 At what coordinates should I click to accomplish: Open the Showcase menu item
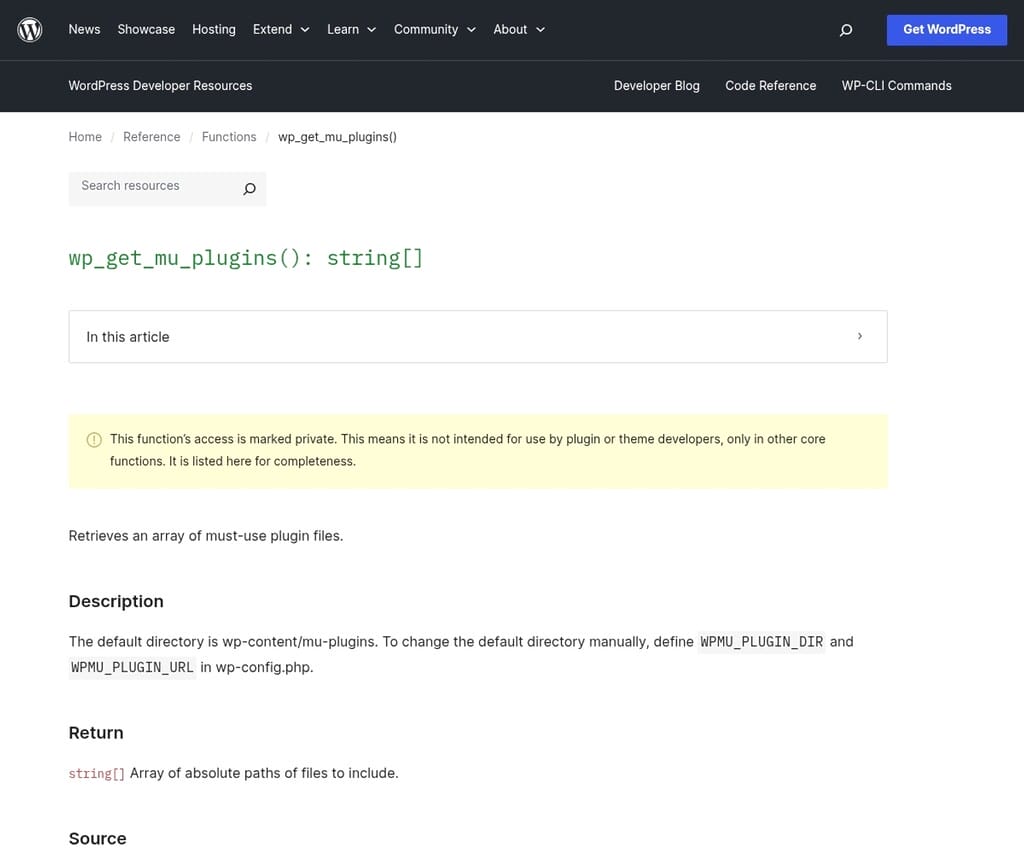coord(145,29)
